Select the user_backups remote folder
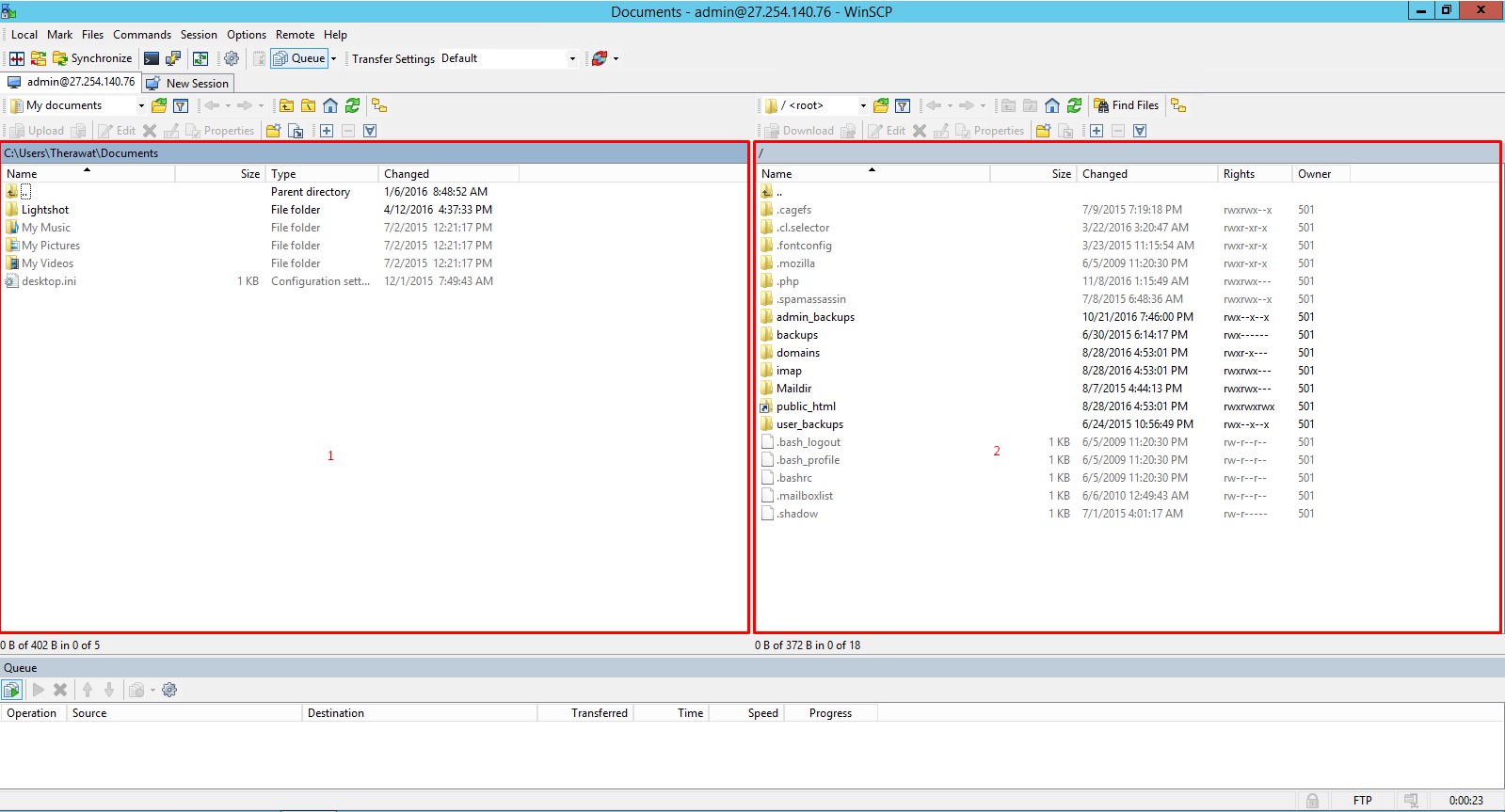This screenshot has height=812, width=1505. tap(809, 424)
